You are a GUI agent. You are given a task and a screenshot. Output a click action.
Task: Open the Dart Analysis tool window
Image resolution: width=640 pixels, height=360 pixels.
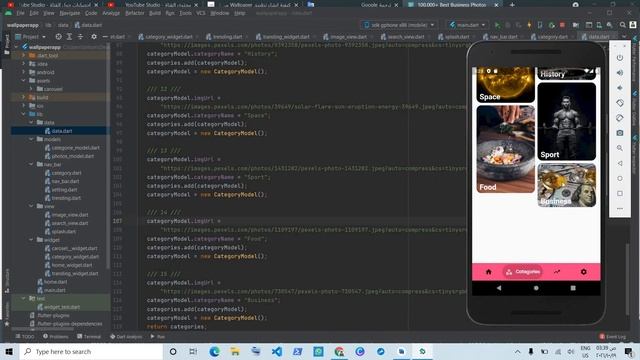(126, 337)
